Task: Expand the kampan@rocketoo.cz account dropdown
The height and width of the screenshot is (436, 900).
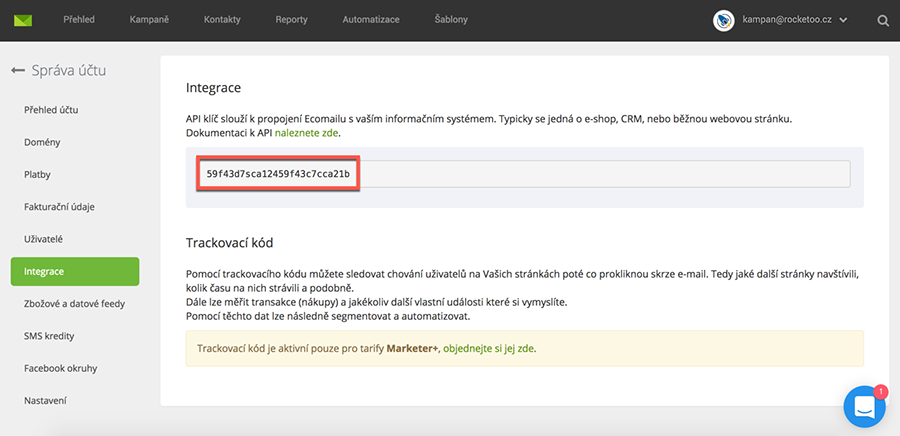Action: (843, 20)
